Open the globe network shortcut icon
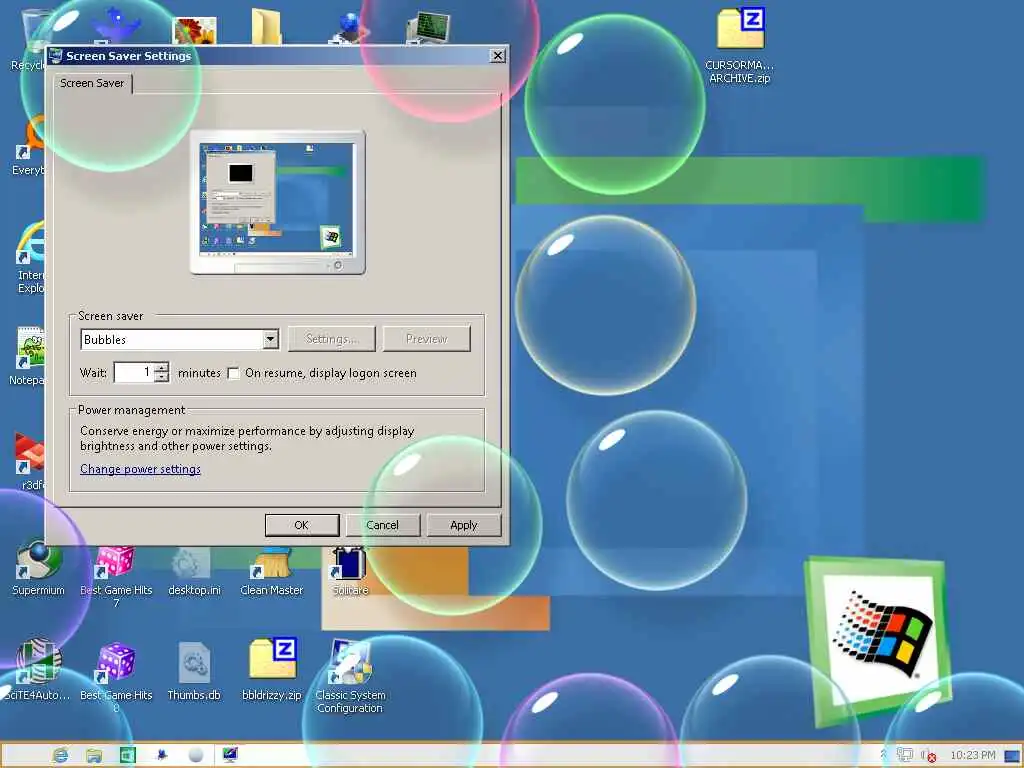Image resolution: width=1024 pixels, height=768 pixels. click(350, 27)
